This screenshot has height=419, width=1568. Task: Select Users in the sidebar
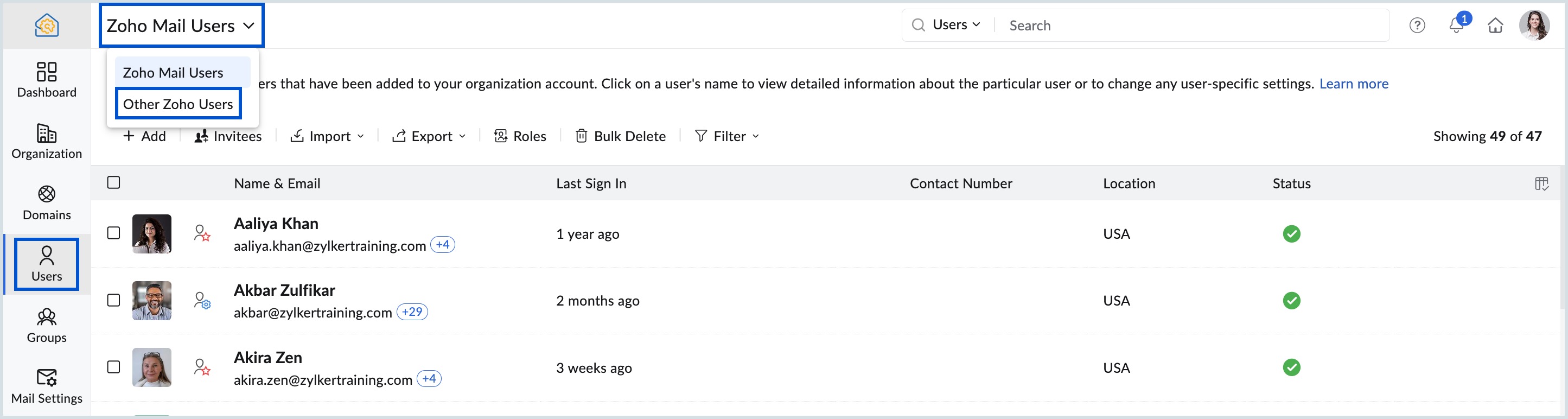point(47,264)
